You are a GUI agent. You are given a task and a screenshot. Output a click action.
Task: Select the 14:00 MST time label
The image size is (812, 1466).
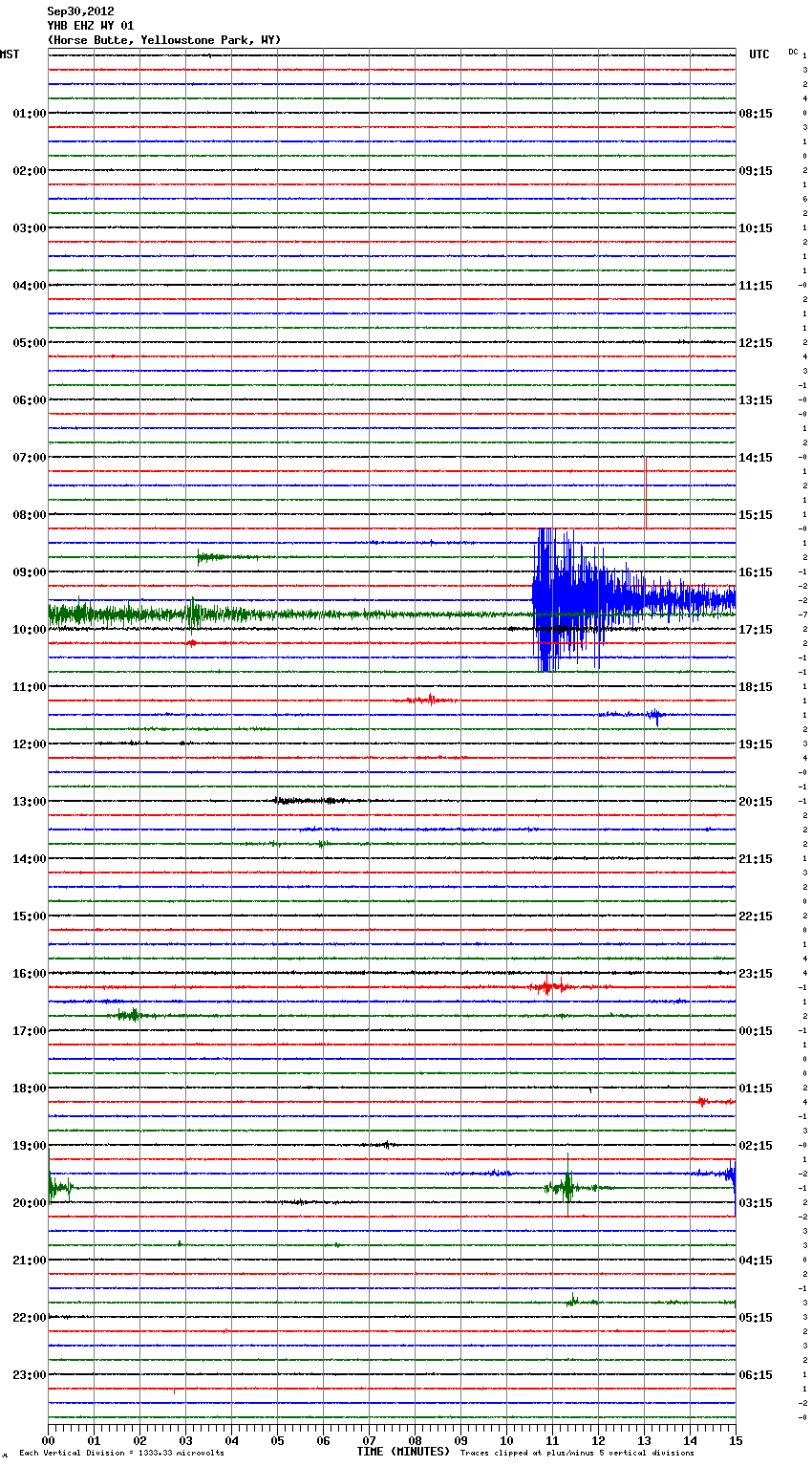point(30,859)
